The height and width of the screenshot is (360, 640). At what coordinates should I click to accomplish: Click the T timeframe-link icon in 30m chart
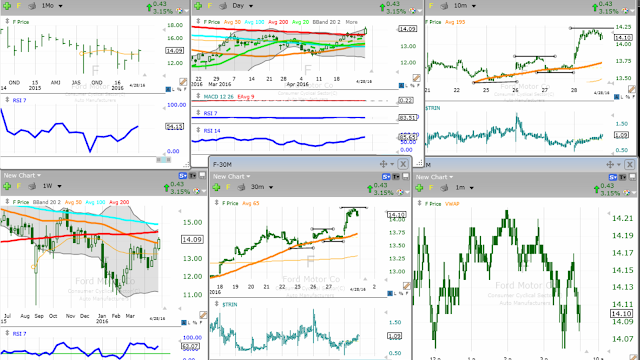pos(396,177)
